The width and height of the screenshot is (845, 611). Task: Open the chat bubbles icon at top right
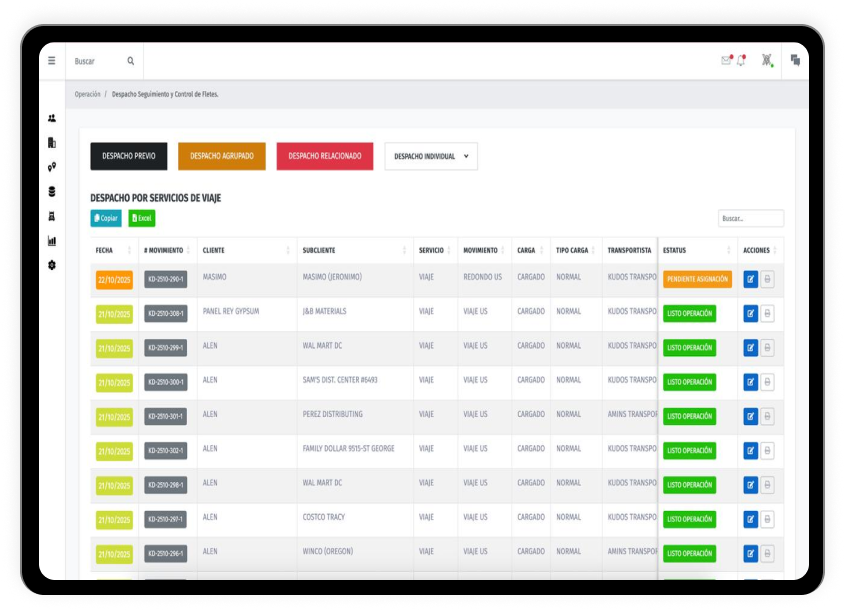click(x=795, y=61)
